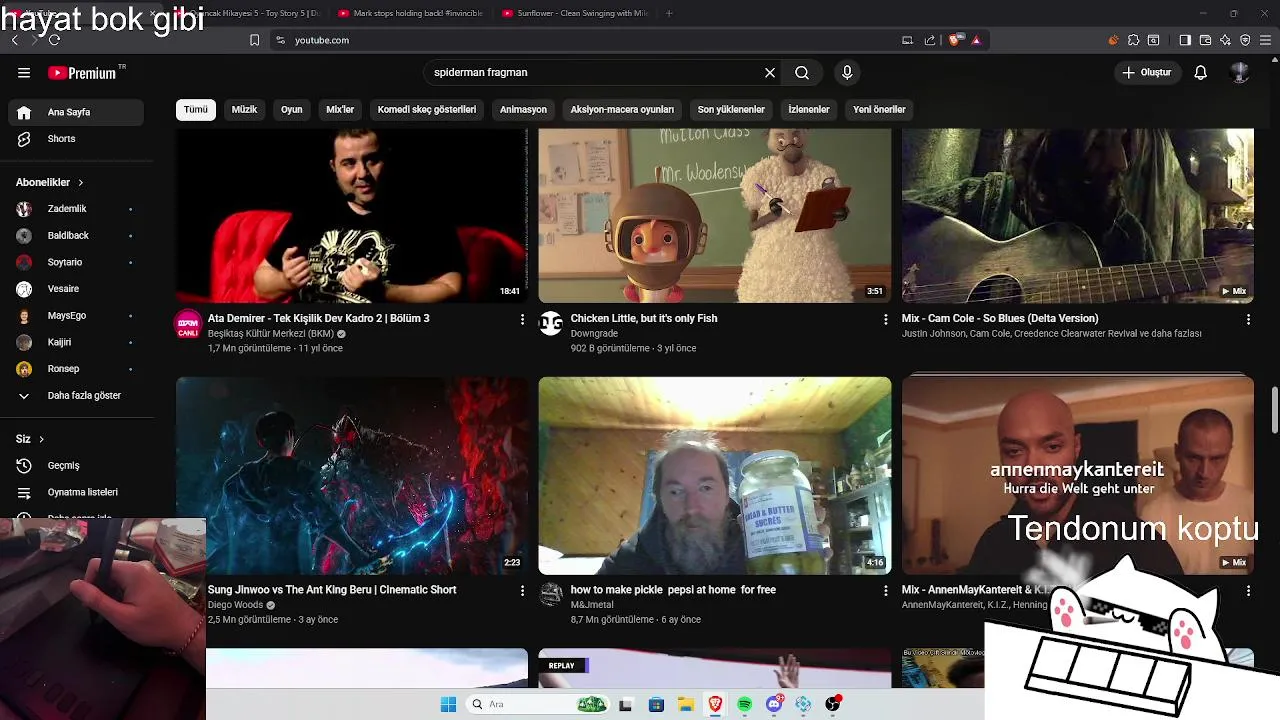This screenshot has height=720, width=1280.
Task: Open more options for Chicken Little video
Action: point(885,319)
